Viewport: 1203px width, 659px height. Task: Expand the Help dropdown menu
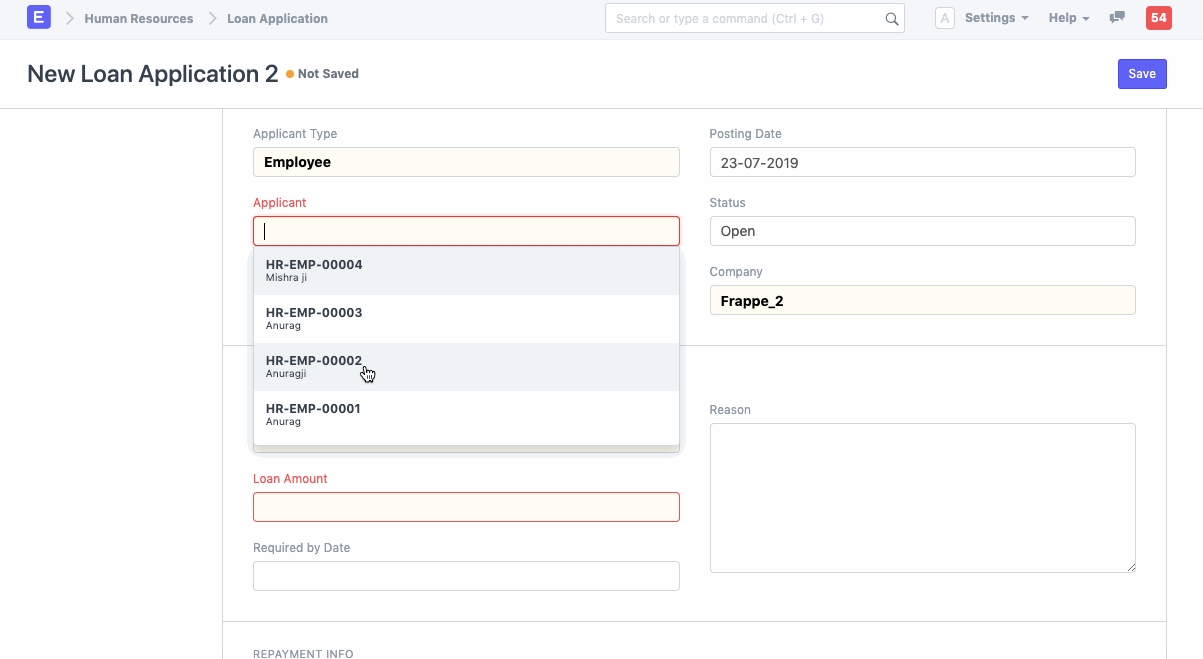click(x=1068, y=18)
